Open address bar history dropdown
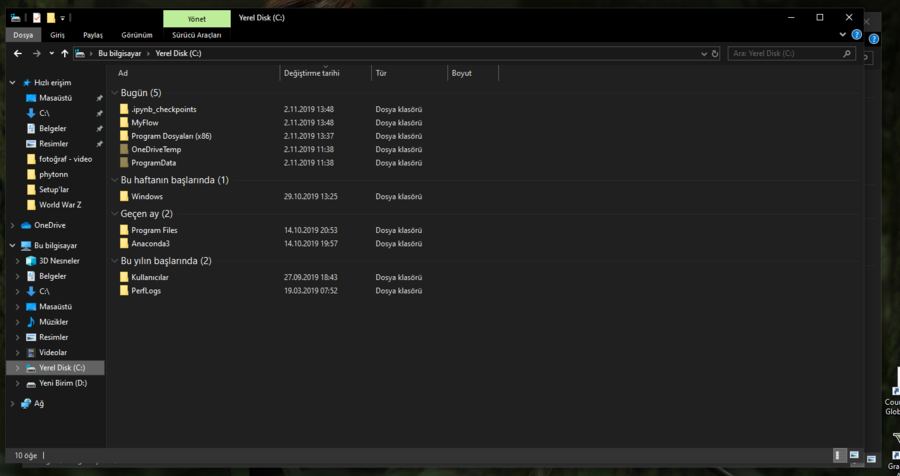This screenshot has width=900, height=476. coord(704,53)
